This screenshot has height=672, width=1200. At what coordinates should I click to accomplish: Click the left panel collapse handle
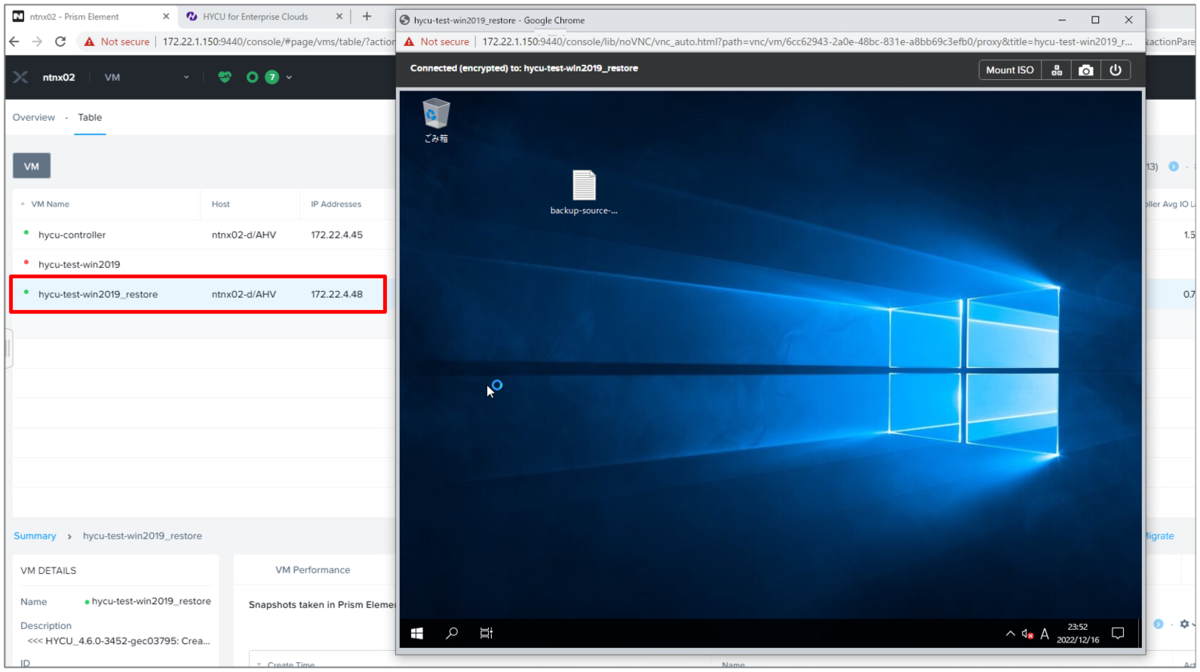8,349
